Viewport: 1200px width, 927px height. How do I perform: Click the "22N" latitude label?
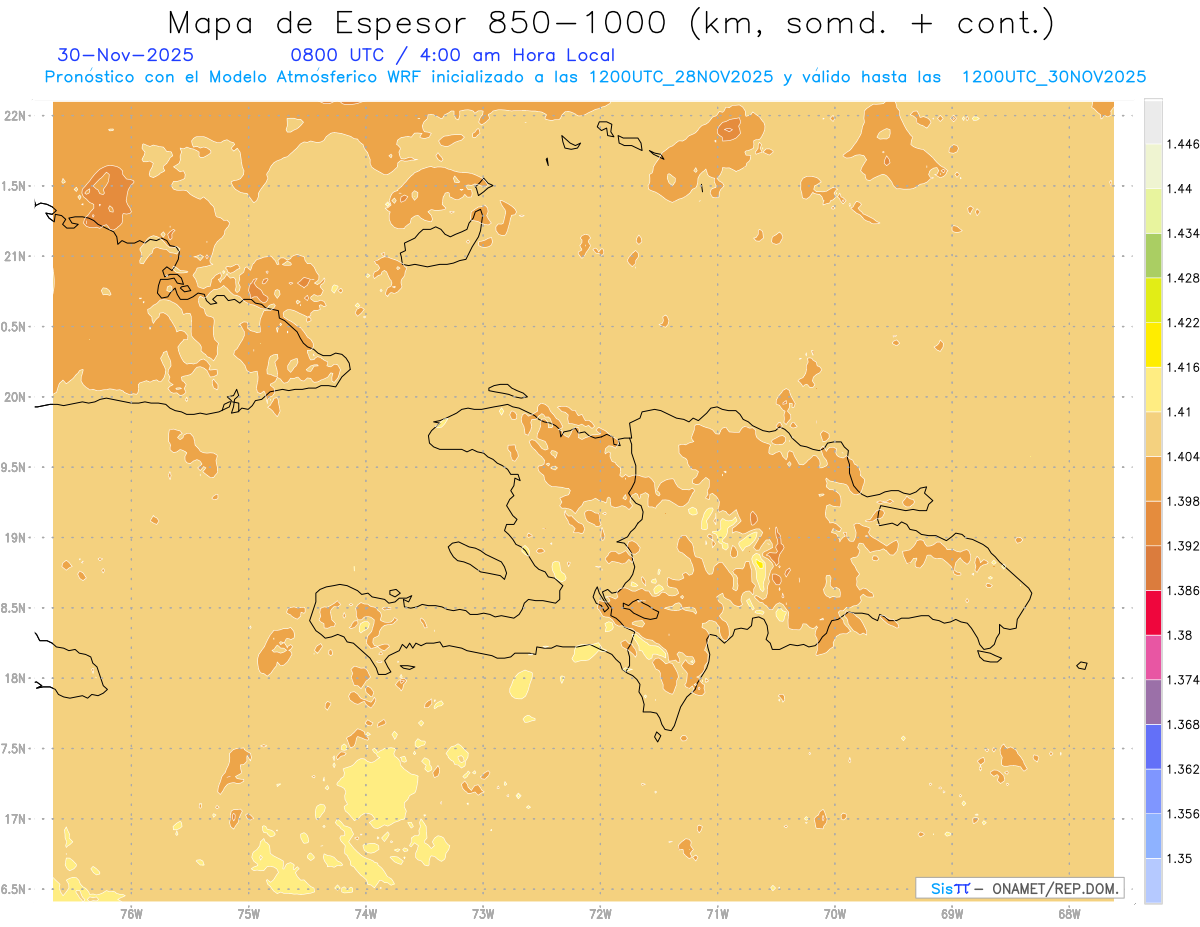click(x=17, y=115)
